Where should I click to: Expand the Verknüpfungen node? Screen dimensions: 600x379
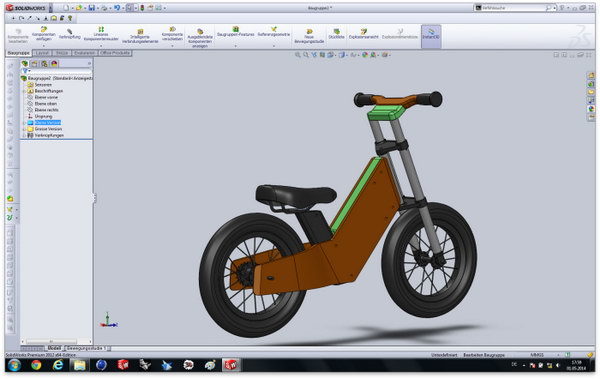click(24, 136)
